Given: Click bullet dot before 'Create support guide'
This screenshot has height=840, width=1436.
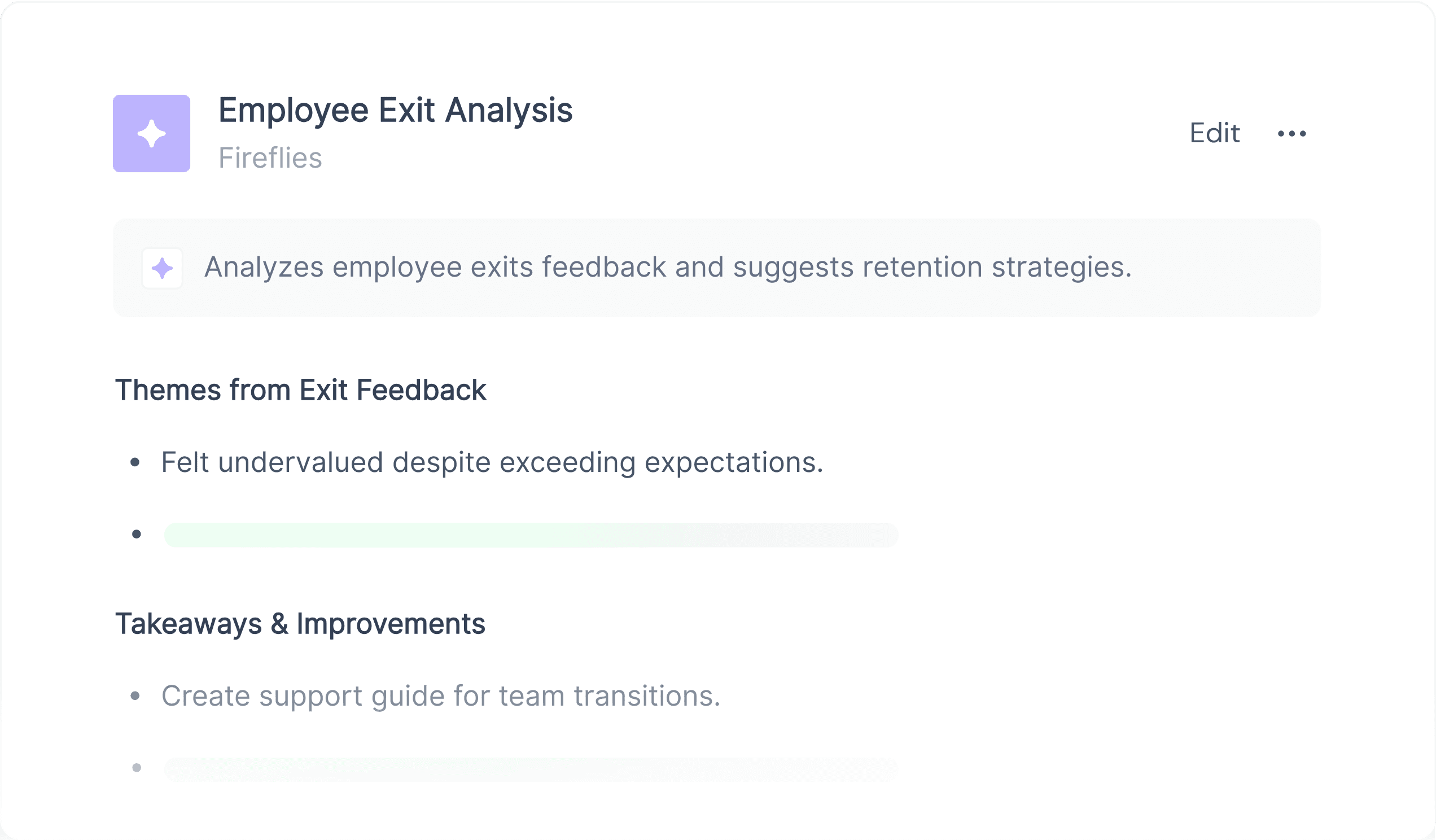Looking at the screenshot, I should (x=135, y=696).
